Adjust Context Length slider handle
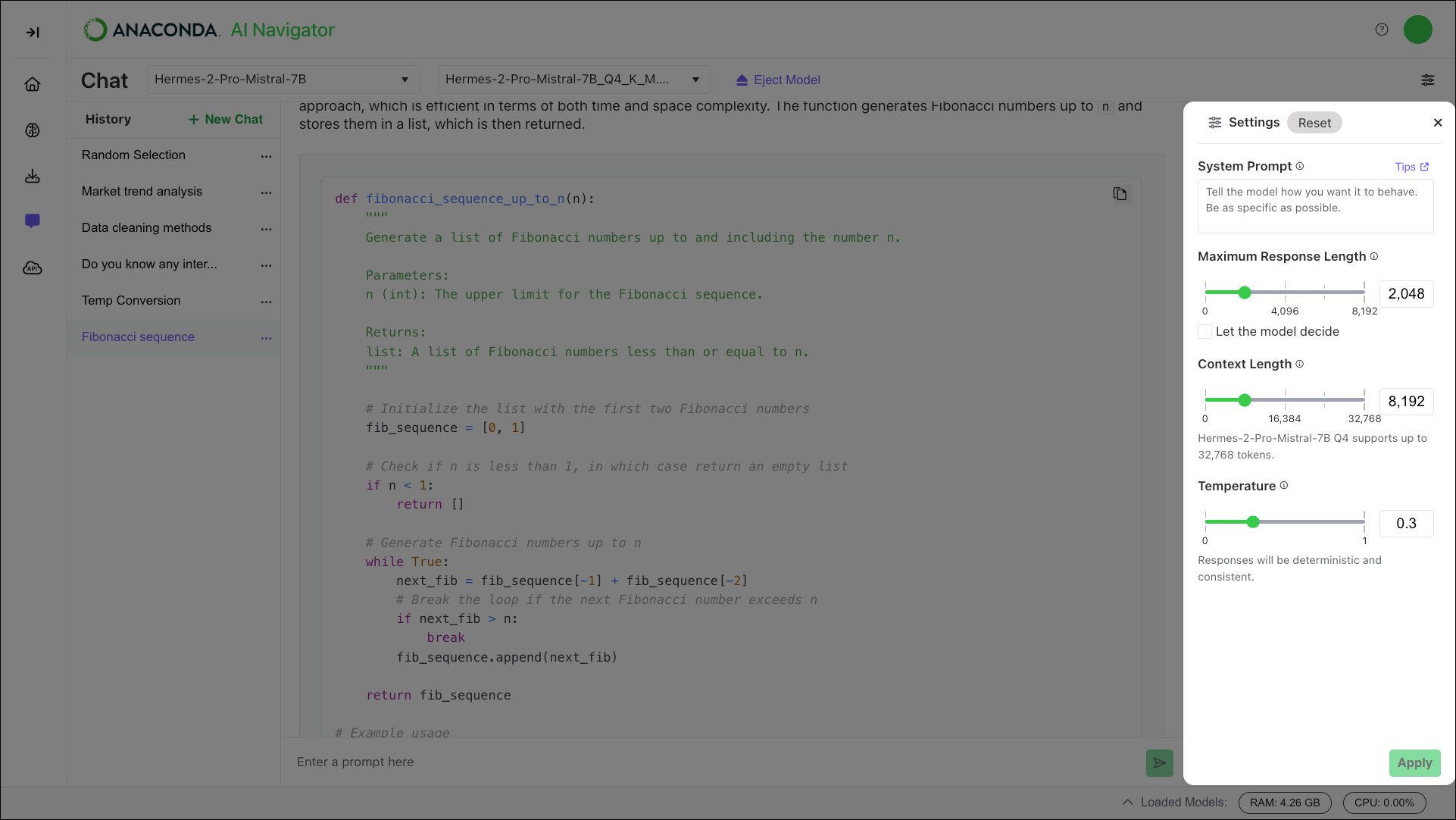The width and height of the screenshot is (1456, 820). [x=1245, y=400]
